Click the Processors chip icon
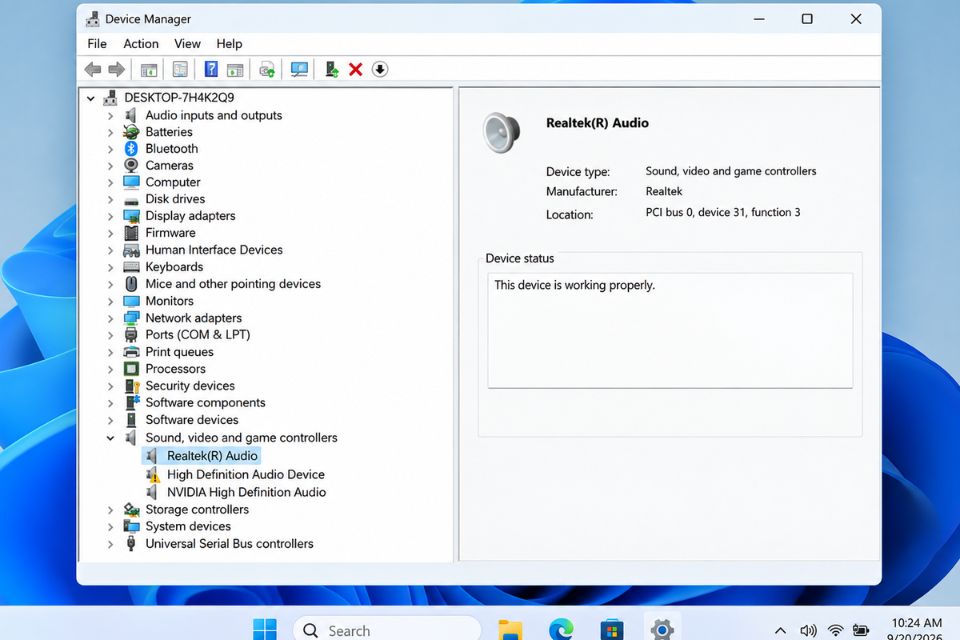Viewport: 960px width, 640px height. 131,369
